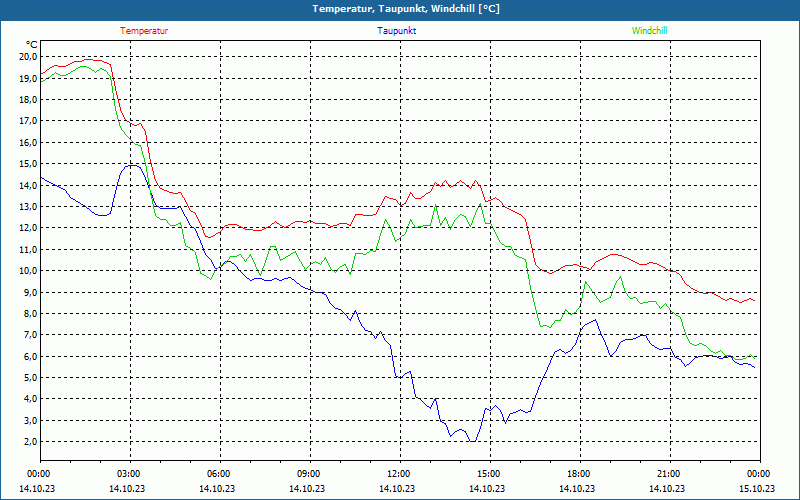Click the 19,0 y-axis value
This screenshot has width=800, height=500.
tap(28, 78)
